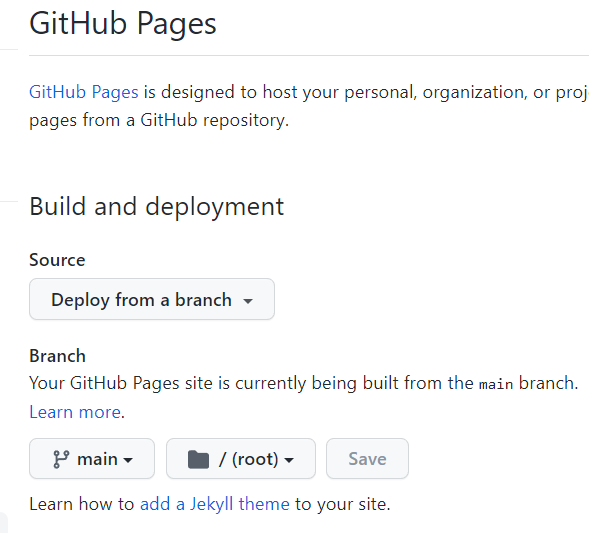The height and width of the screenshot is (533, 589).
Task: Open the Deploy from a branch dropdown
Action: pyautogui.click(x=152, y=299)
